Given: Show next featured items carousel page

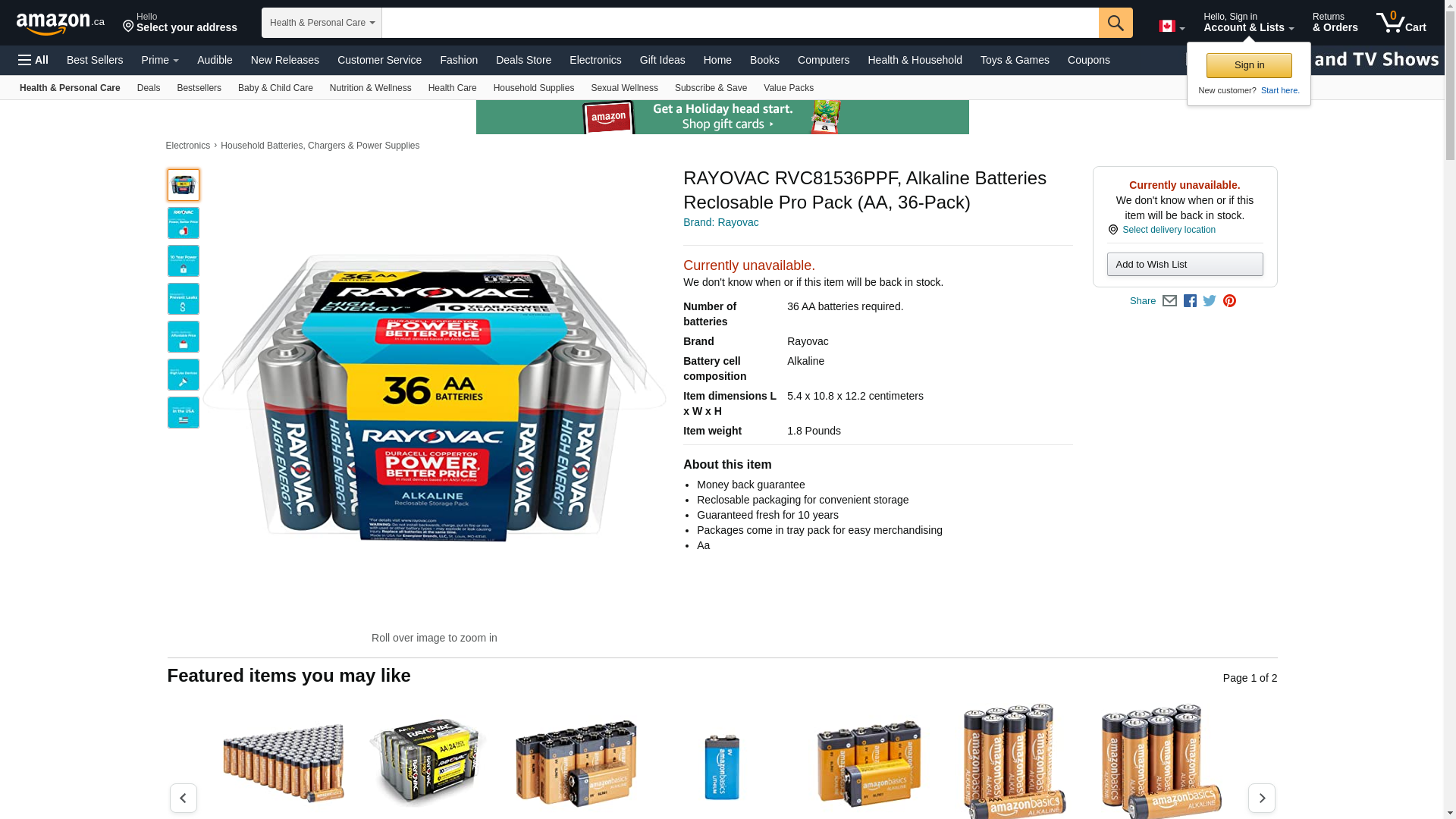Looking at the screenshot, I should [1261, 798].
